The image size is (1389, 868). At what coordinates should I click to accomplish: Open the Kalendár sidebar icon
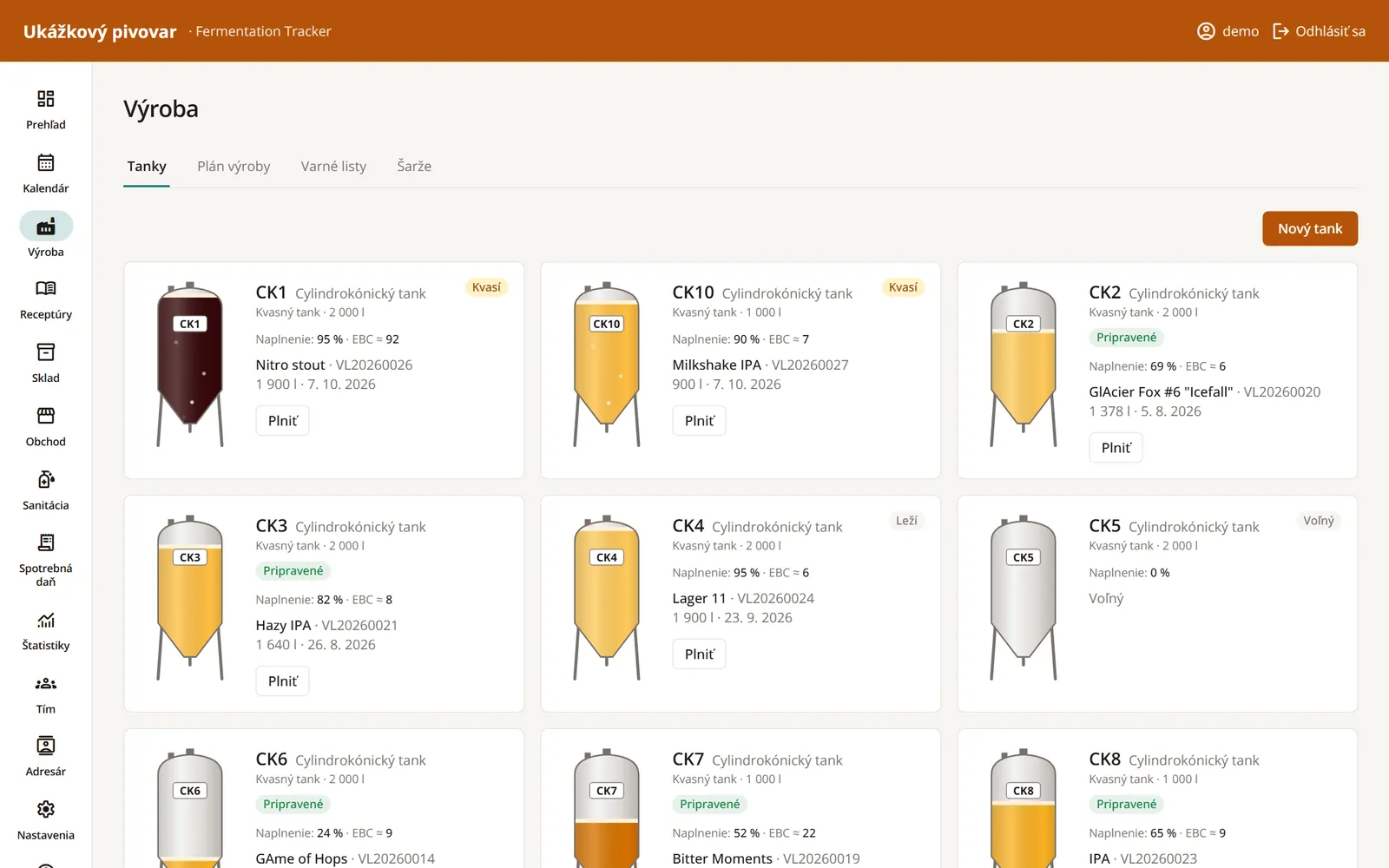pyautogui.click(x=46, y=162)
